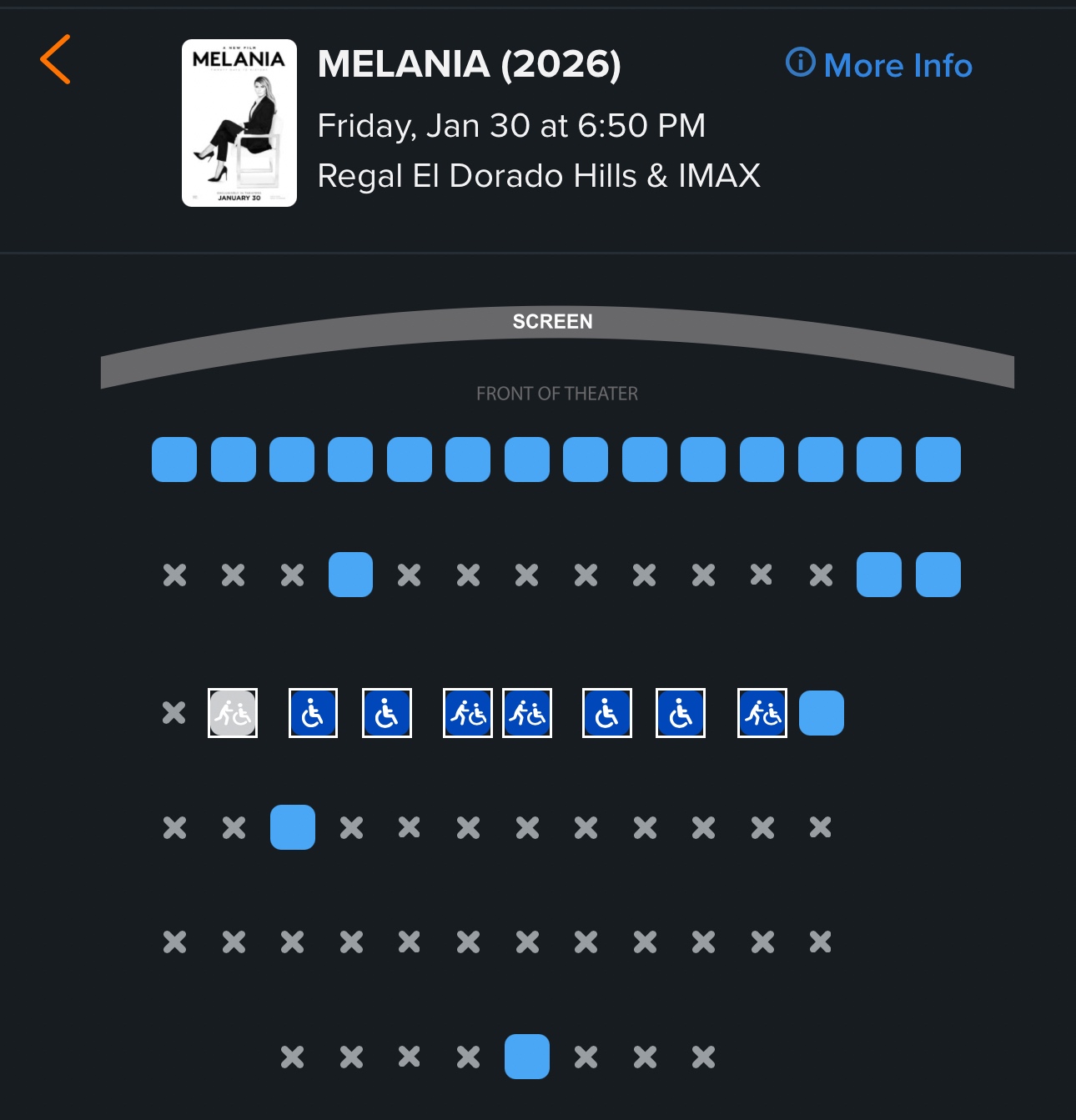Pick the left seat of the adjacent companion pair

coord(468,713)
